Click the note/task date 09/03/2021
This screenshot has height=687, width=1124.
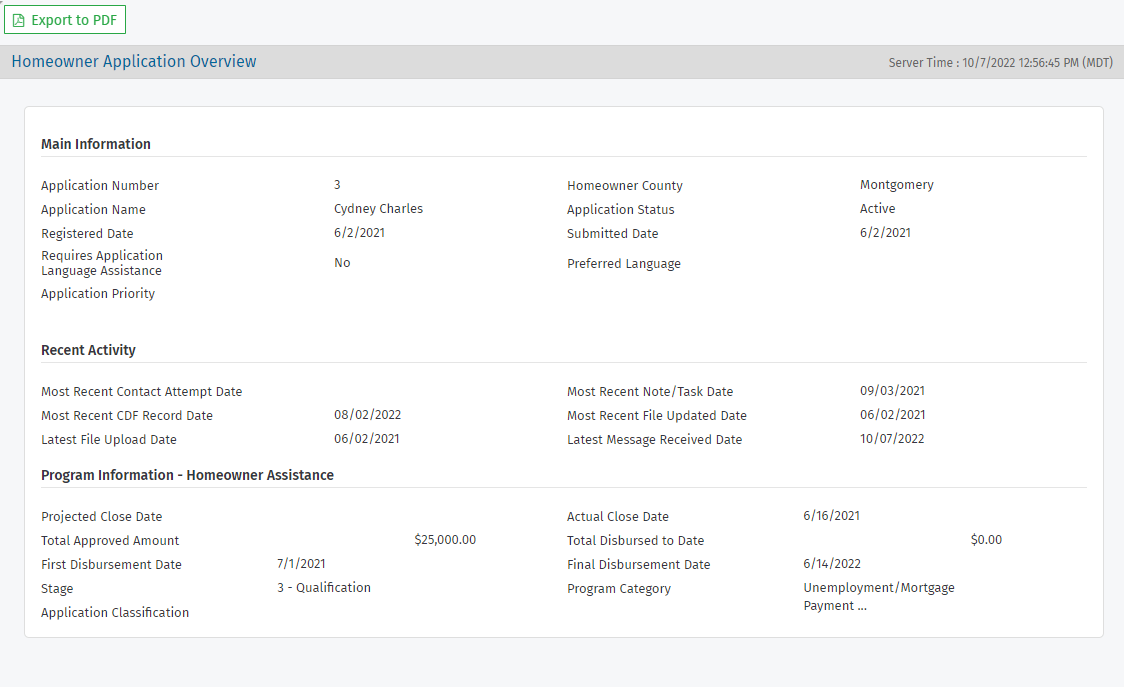892,391
